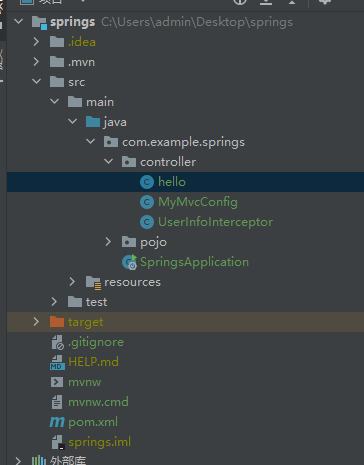Select the hello class name

click(x=172, y=182)
